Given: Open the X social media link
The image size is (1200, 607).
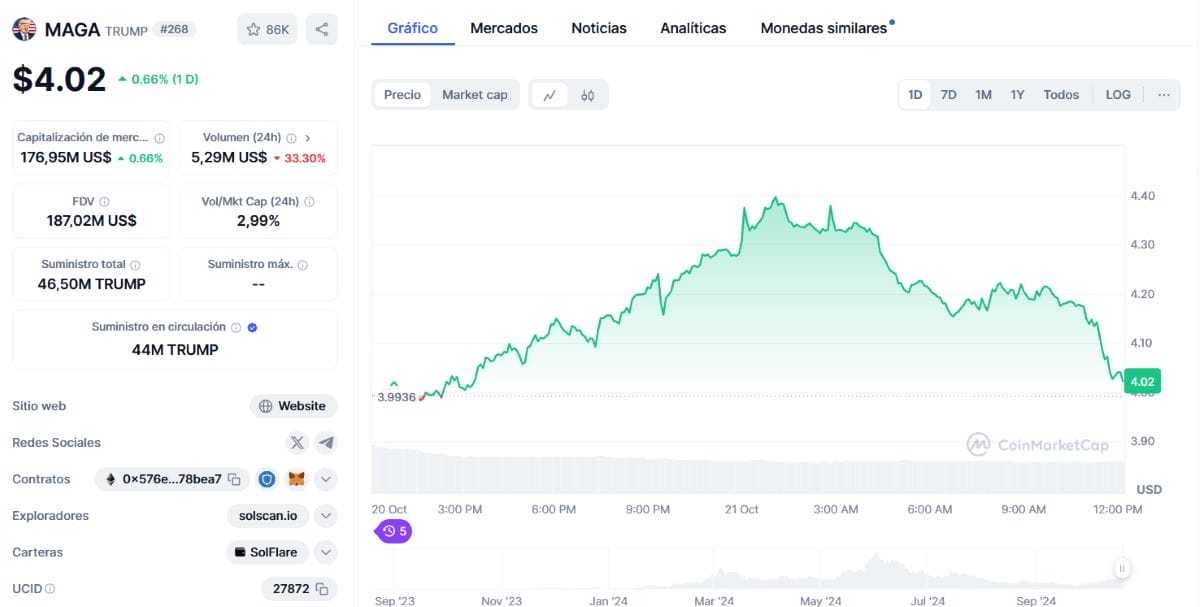Looking at the screenshot, I should tap(297, 442).
